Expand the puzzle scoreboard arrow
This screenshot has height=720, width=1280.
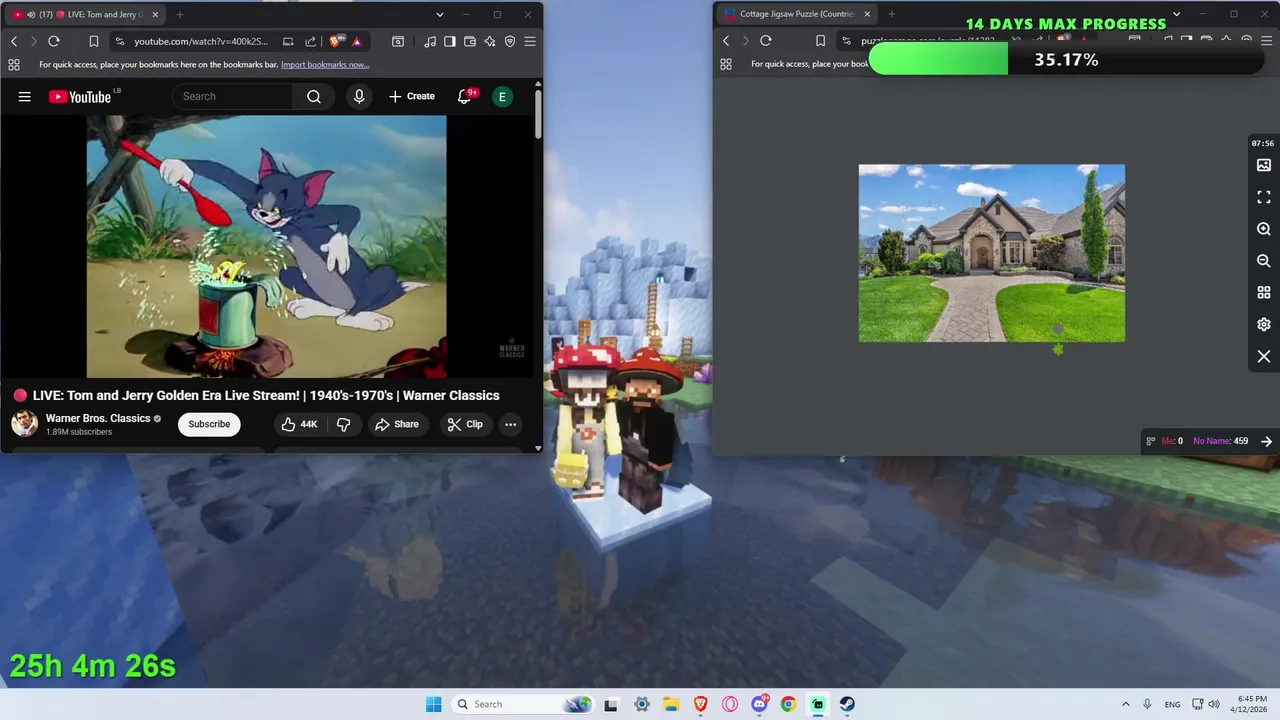click(x=1266, y=441)
